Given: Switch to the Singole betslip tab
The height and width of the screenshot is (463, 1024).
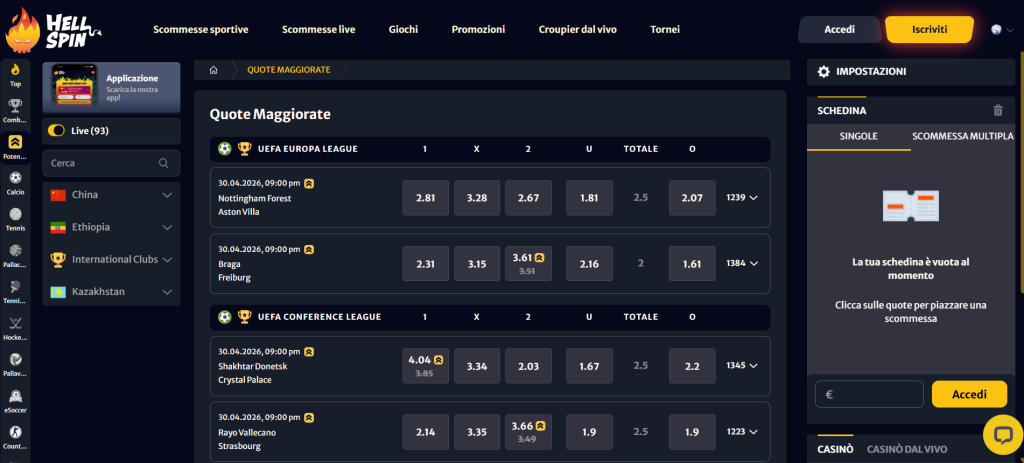Looking at the screenshot, I should pos(858,136).
